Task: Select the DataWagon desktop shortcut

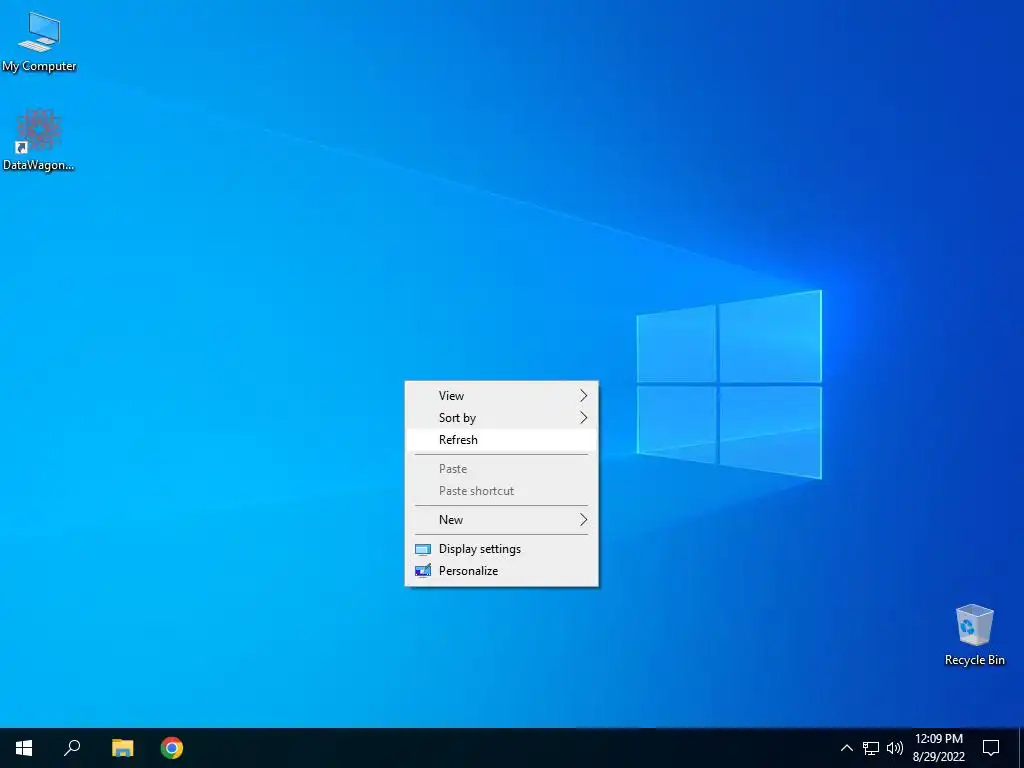Action: click(39, 140)
